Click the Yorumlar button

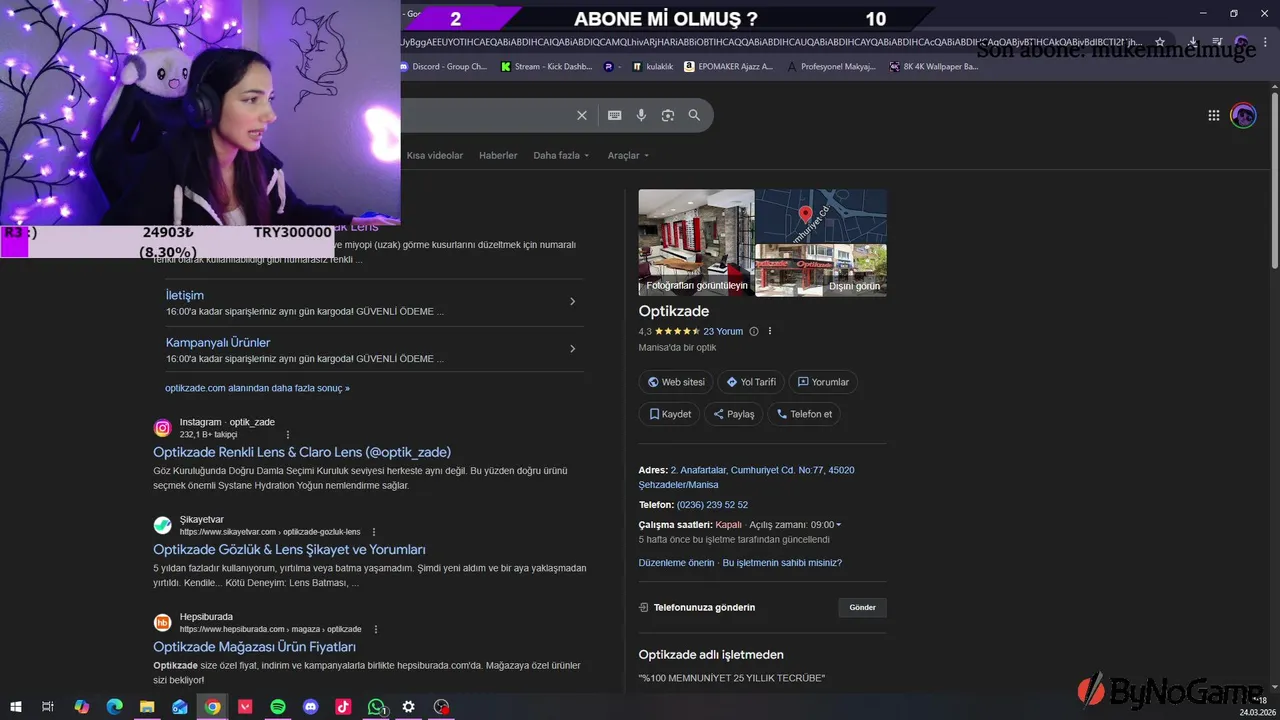(823, 382)
